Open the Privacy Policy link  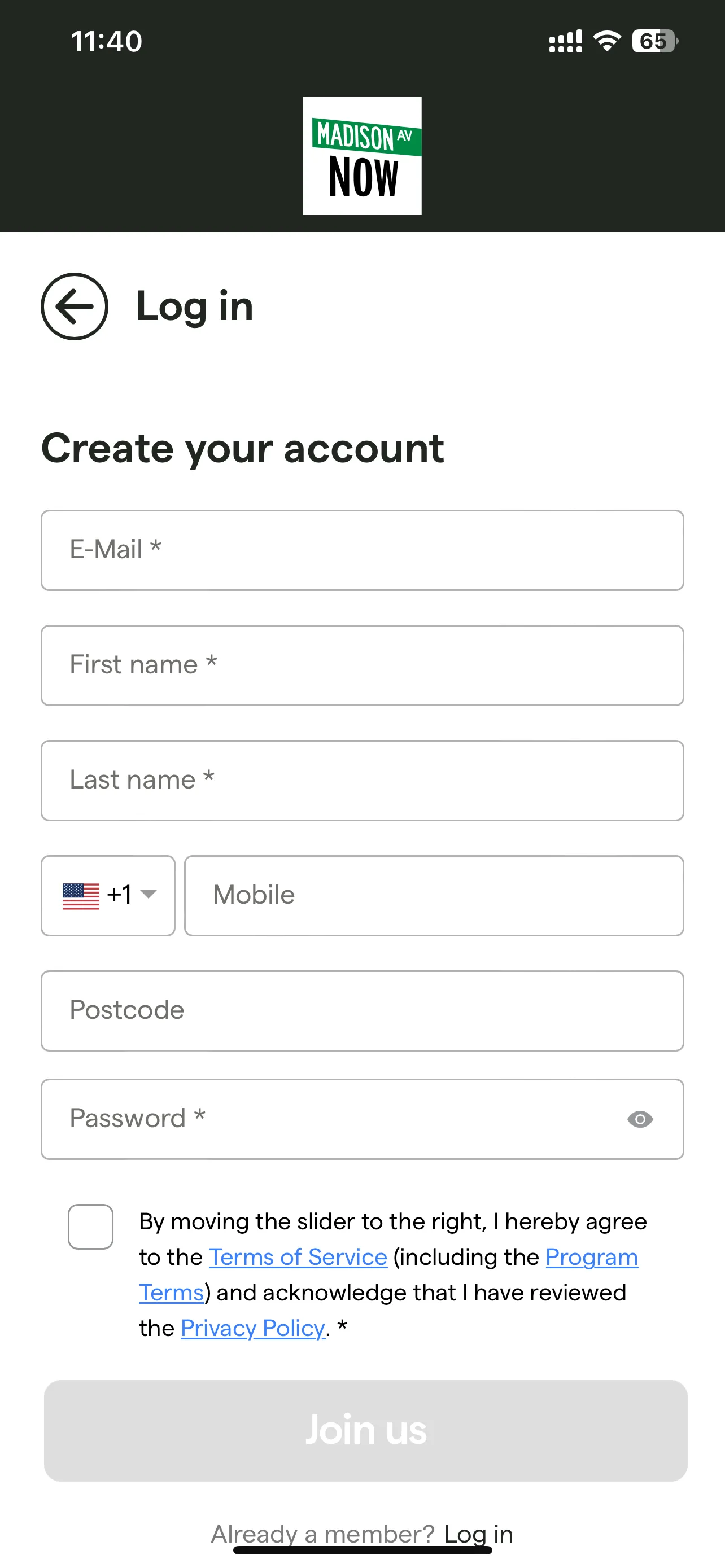click(253, 1328)
